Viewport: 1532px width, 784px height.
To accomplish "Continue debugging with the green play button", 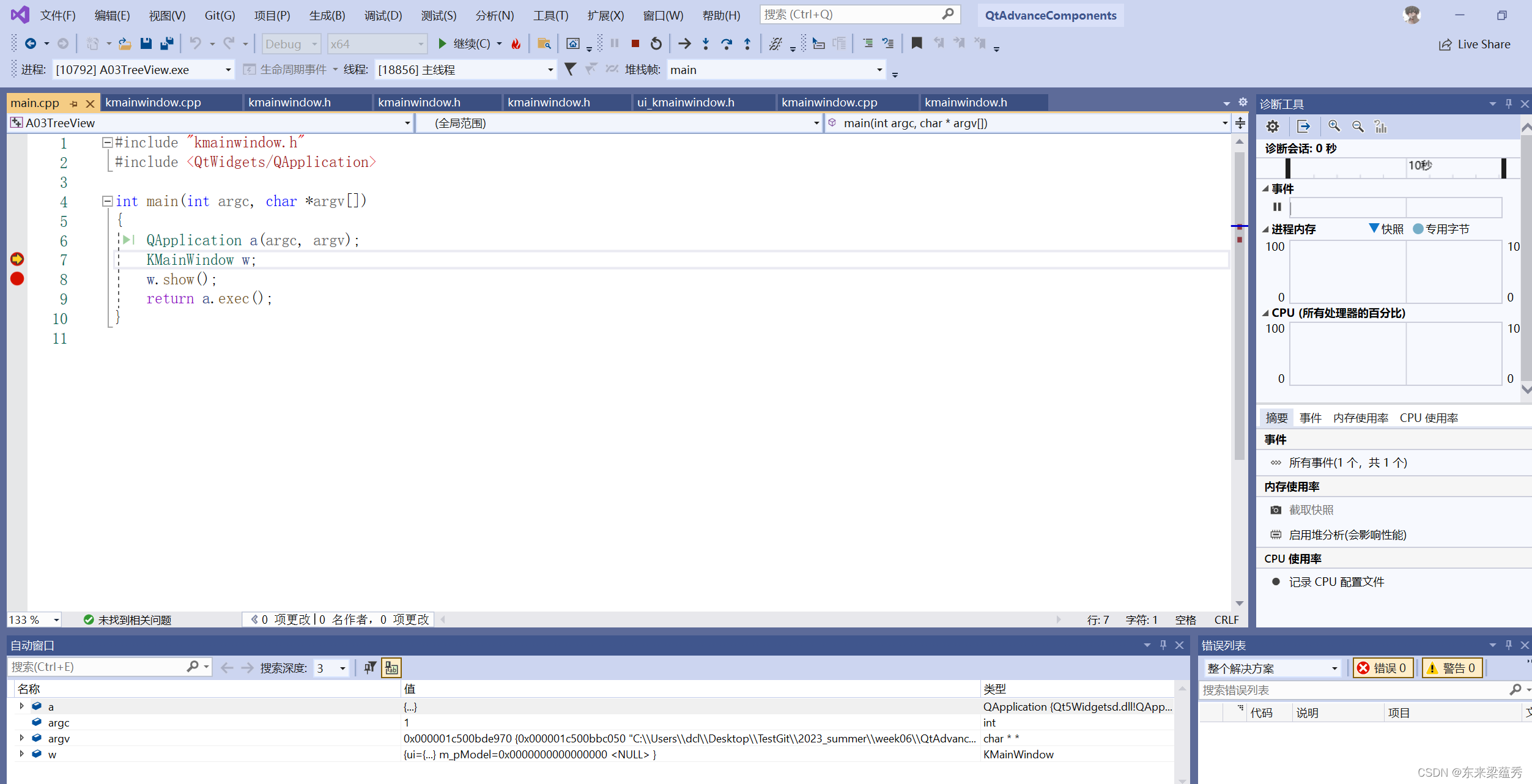I will tap(442, 43).
